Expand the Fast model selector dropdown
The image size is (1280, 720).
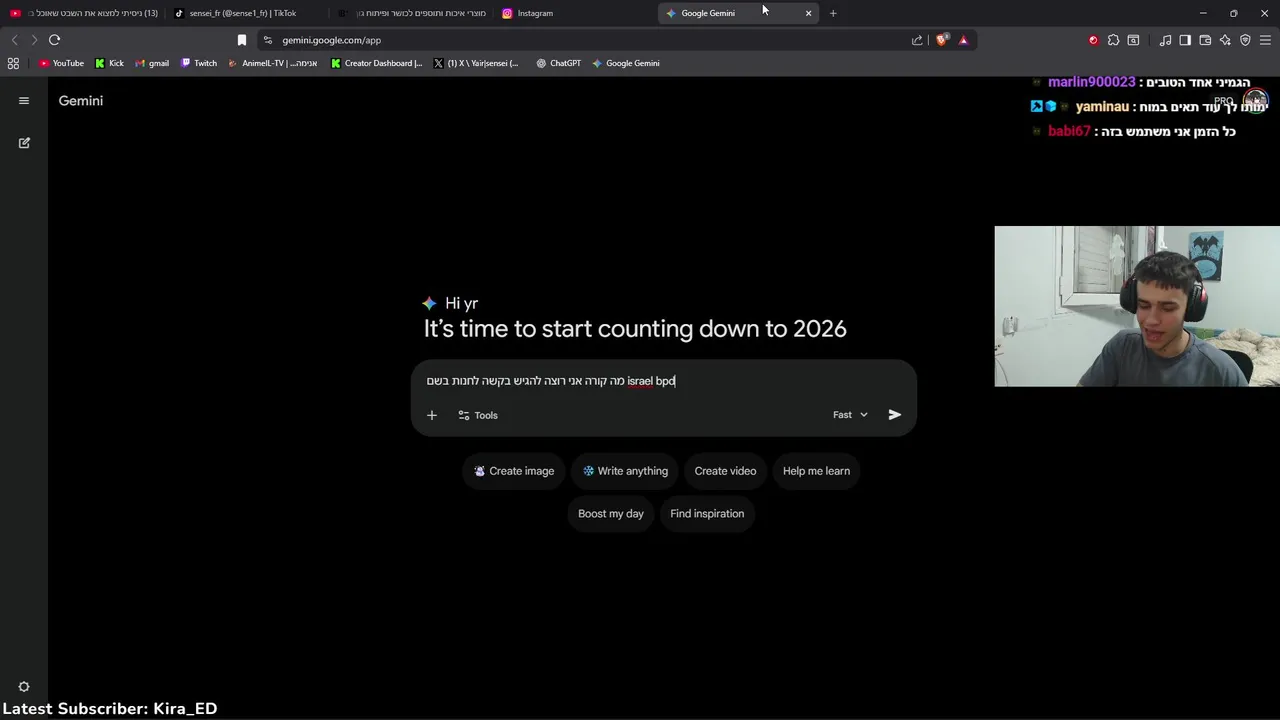[x=850, y=415]
